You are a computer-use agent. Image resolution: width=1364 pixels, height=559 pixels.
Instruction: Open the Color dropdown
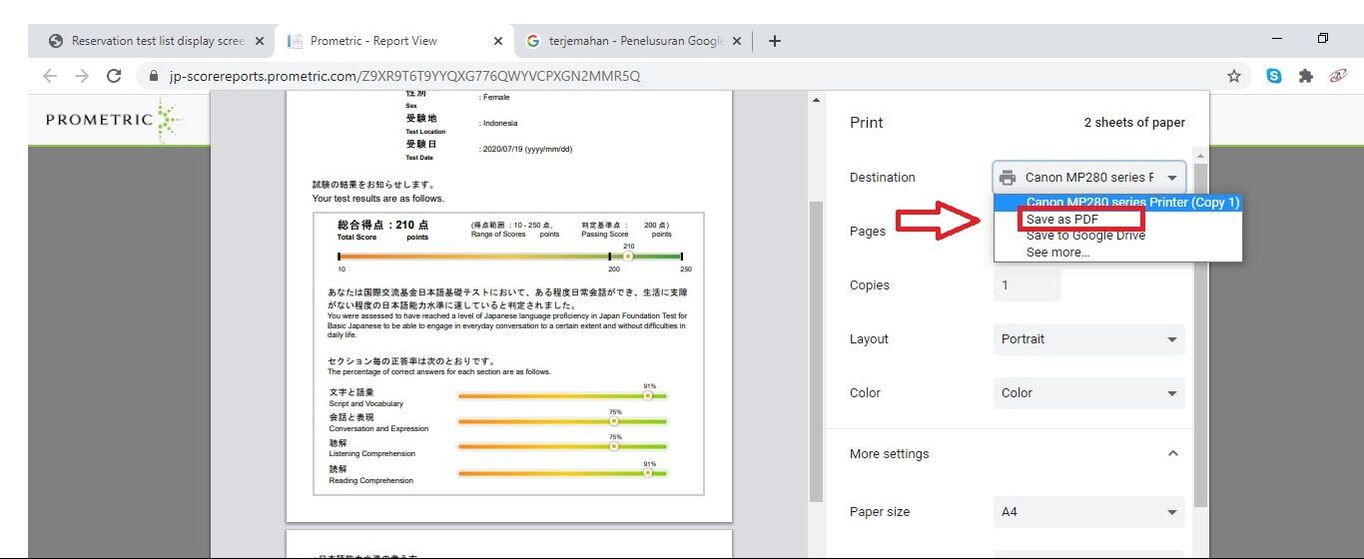pos(1089,393)
